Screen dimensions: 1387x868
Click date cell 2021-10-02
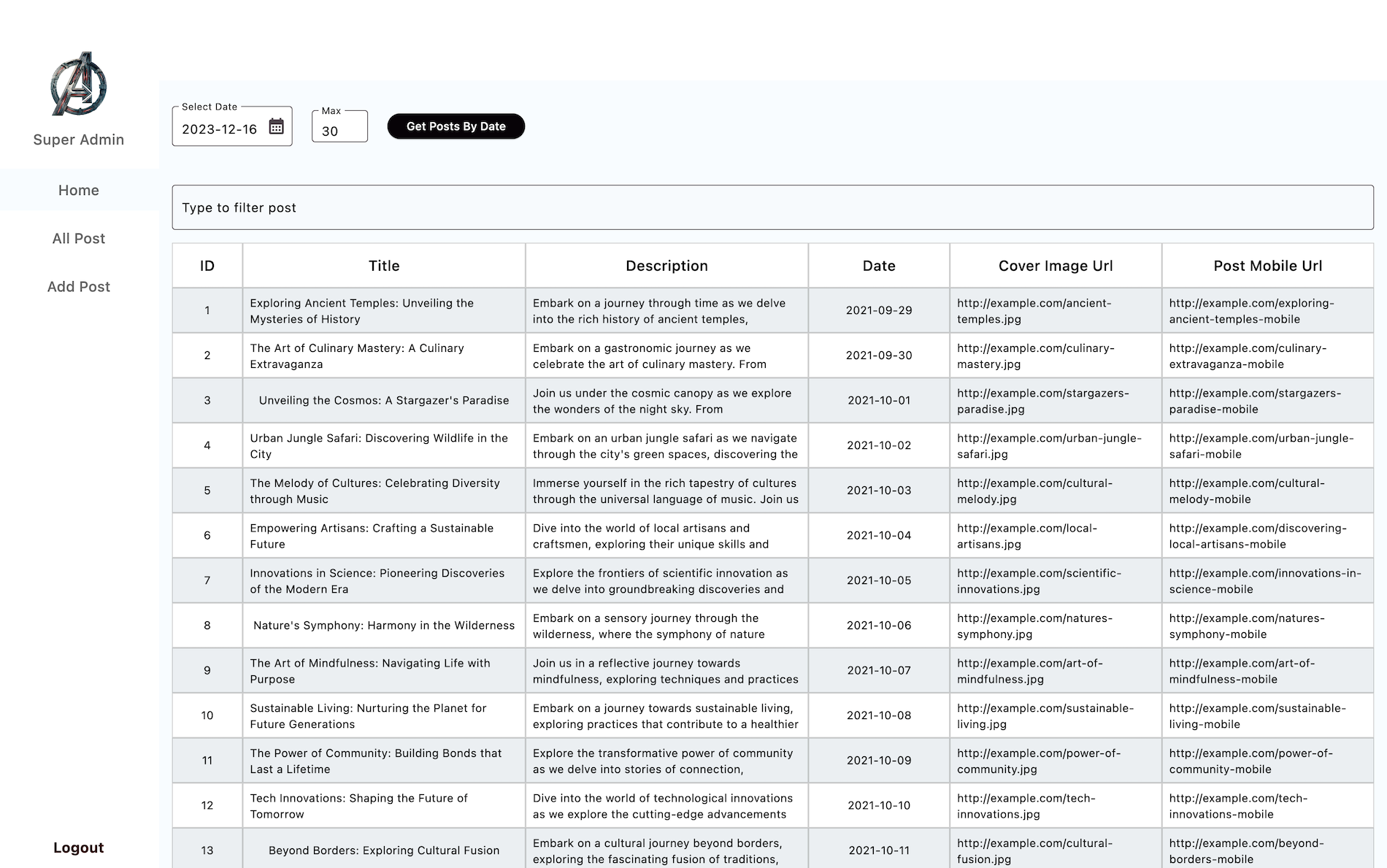pos(879,445)
